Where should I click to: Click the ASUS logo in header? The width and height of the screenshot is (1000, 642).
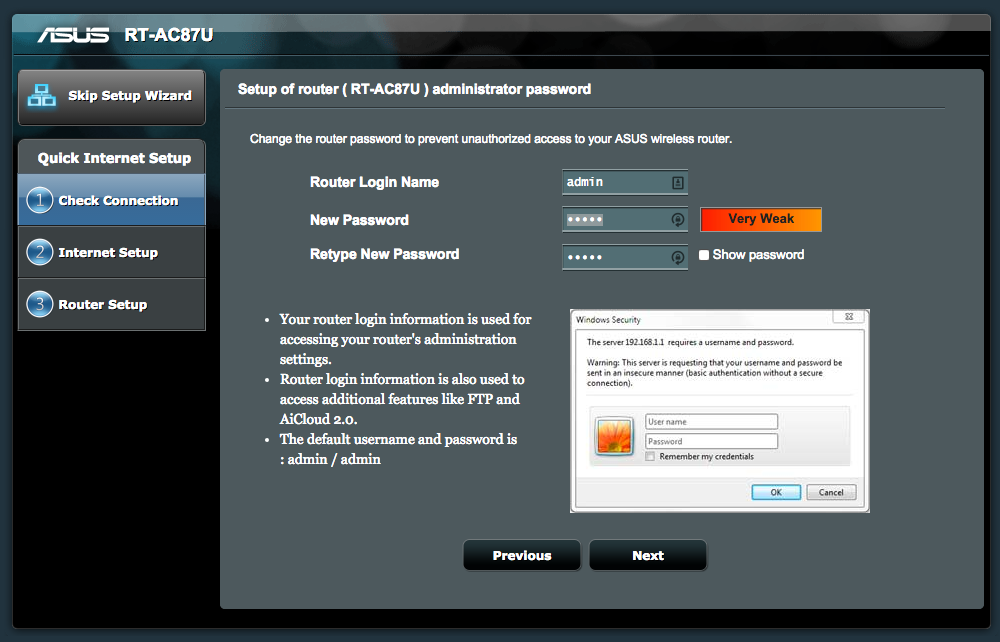(73, 34)
